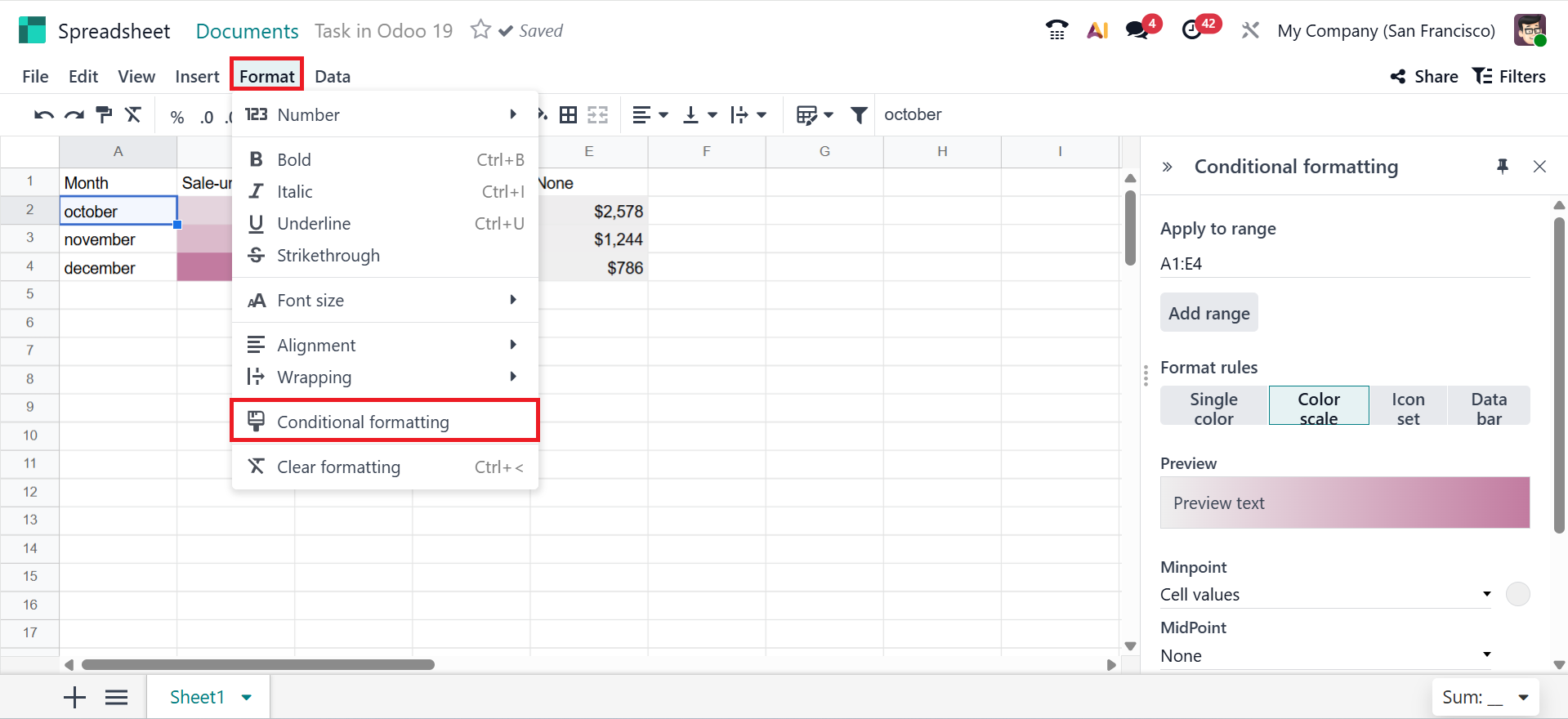Open the Borders grid icon

[568, 115]
